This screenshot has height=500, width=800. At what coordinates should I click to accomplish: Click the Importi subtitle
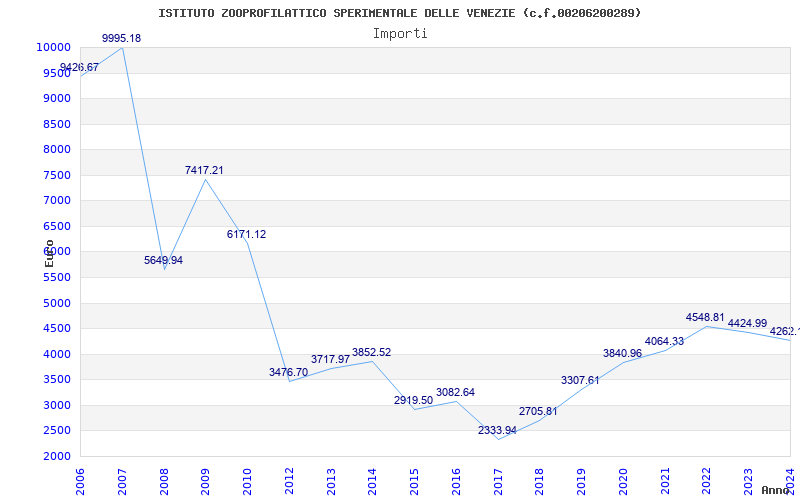400,34
